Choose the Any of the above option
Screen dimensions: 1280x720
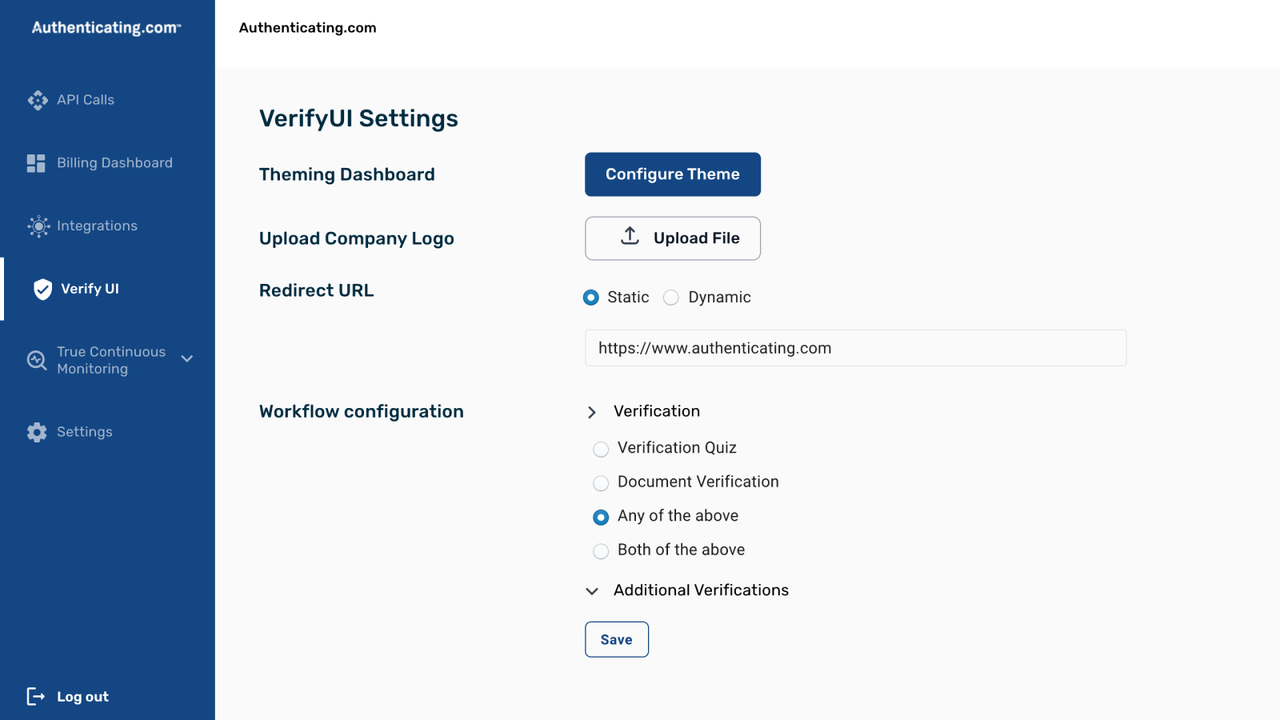click(x=601, y=517)
